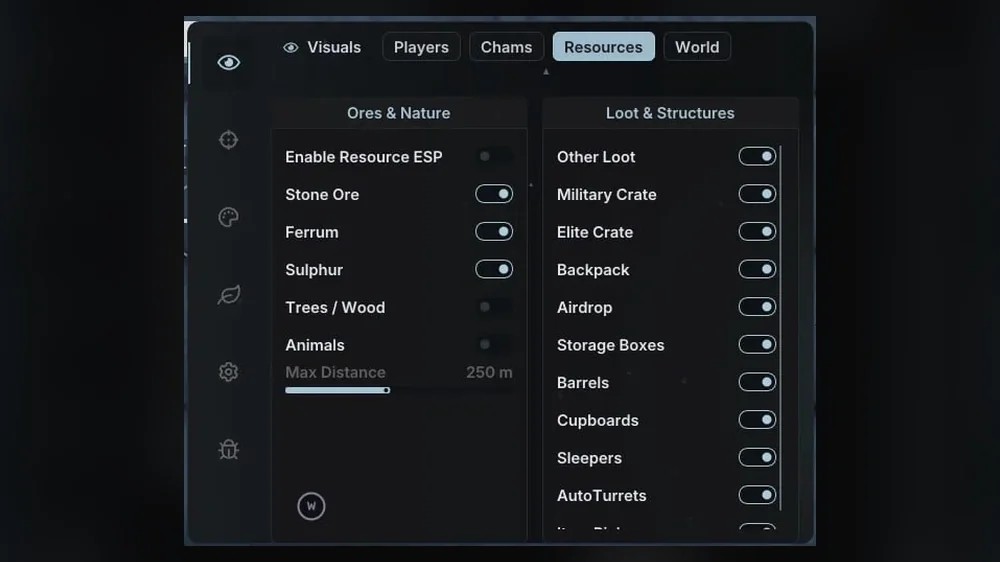Click the Max Distance slider handle

[x=386, y=390]
